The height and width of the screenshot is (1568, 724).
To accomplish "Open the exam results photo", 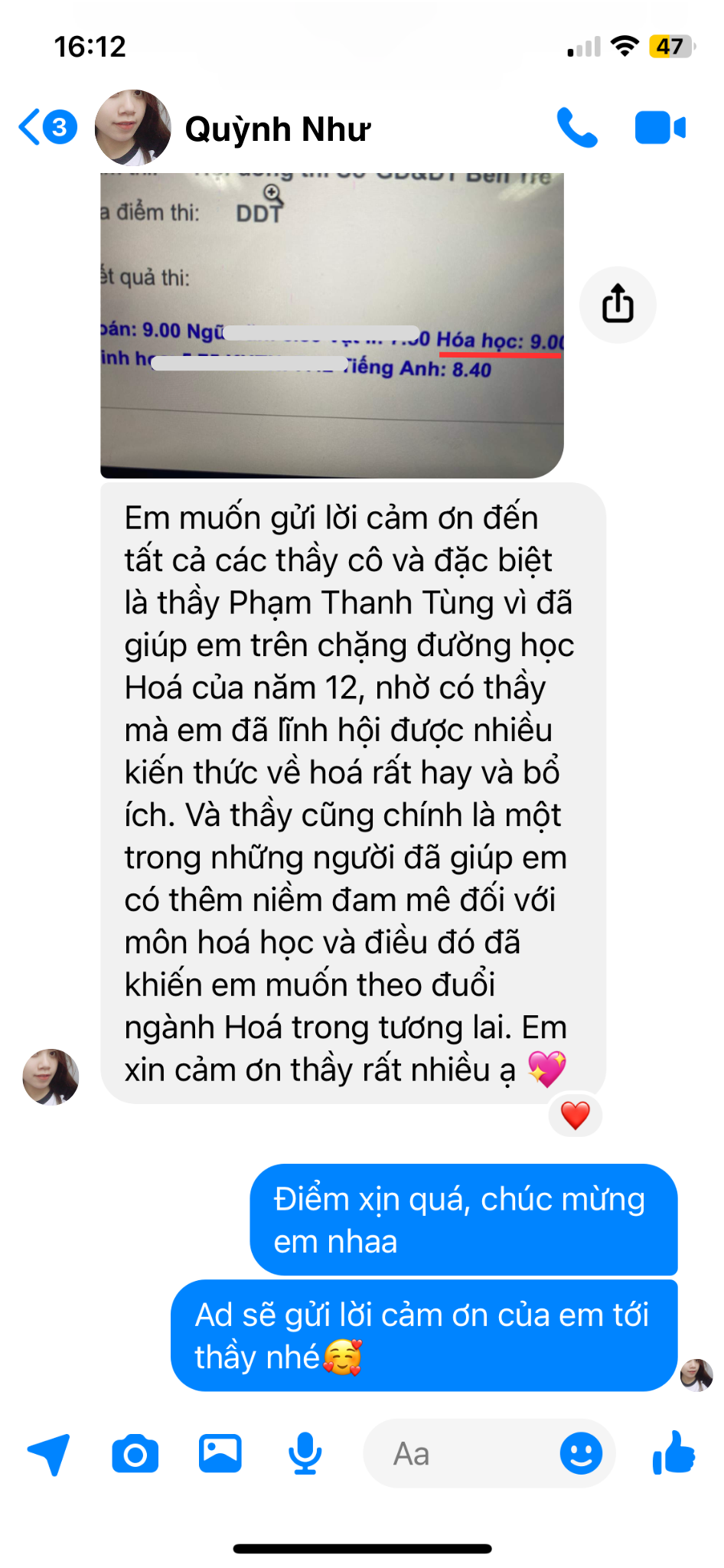I will 332,325.
